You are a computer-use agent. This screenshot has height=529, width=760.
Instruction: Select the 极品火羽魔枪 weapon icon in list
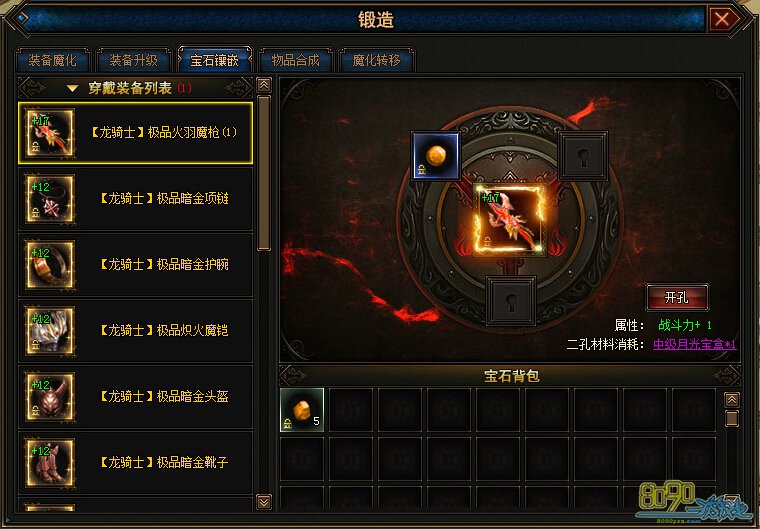click(50, 132)
